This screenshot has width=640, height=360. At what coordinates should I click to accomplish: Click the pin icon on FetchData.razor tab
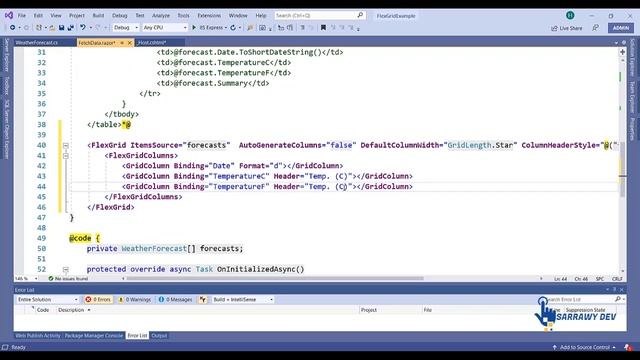tap(122, 42)
